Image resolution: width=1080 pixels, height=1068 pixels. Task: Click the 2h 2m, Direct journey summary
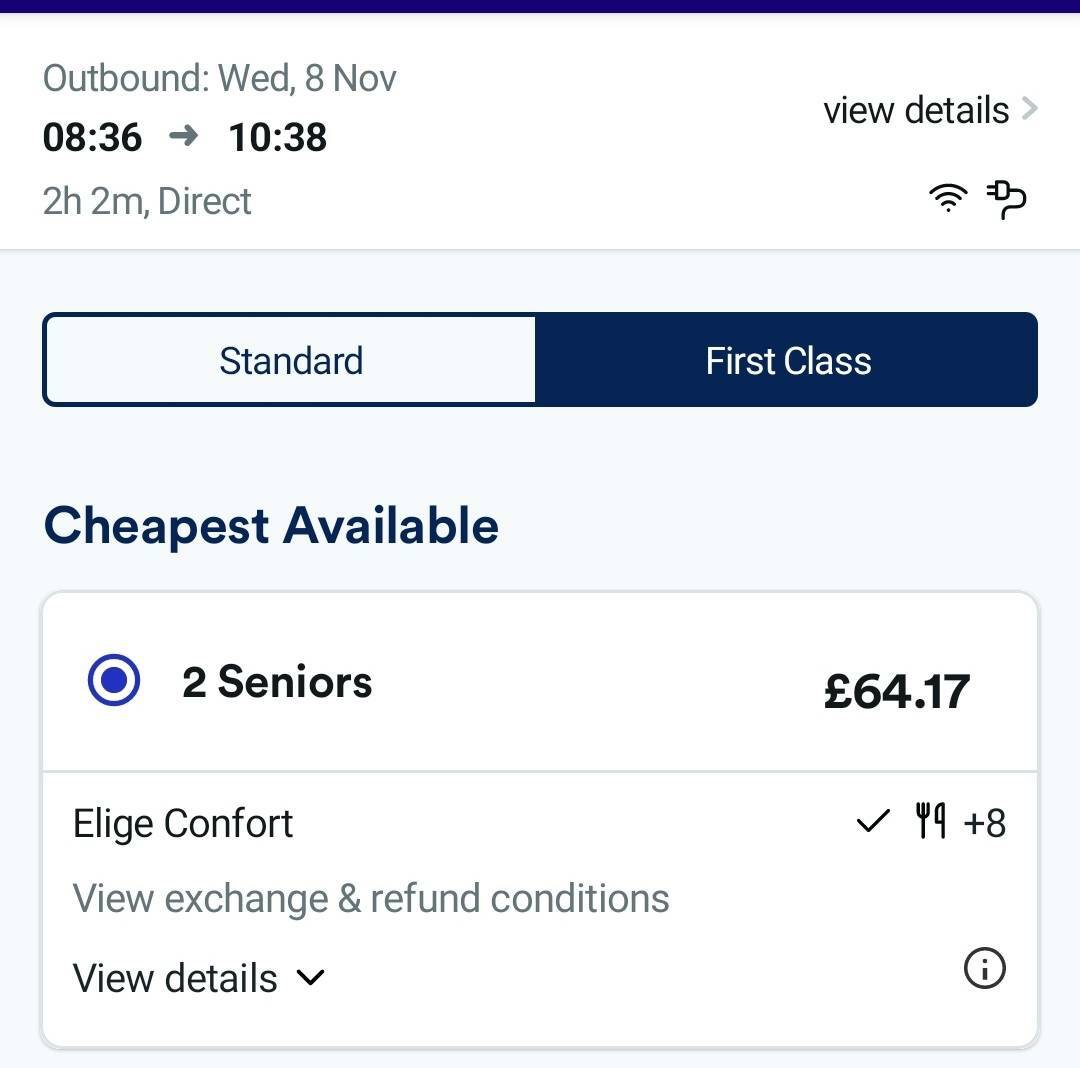(x=147, y=201)
